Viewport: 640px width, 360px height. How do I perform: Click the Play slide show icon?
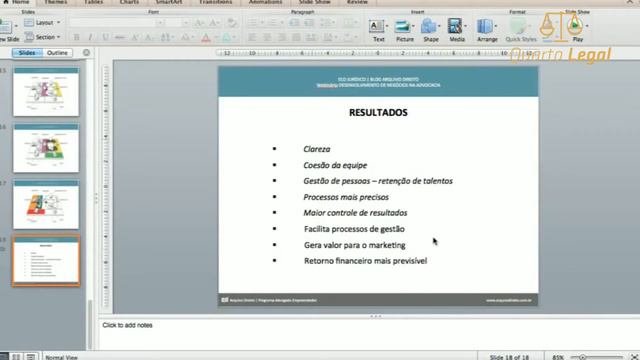[575, 26]
